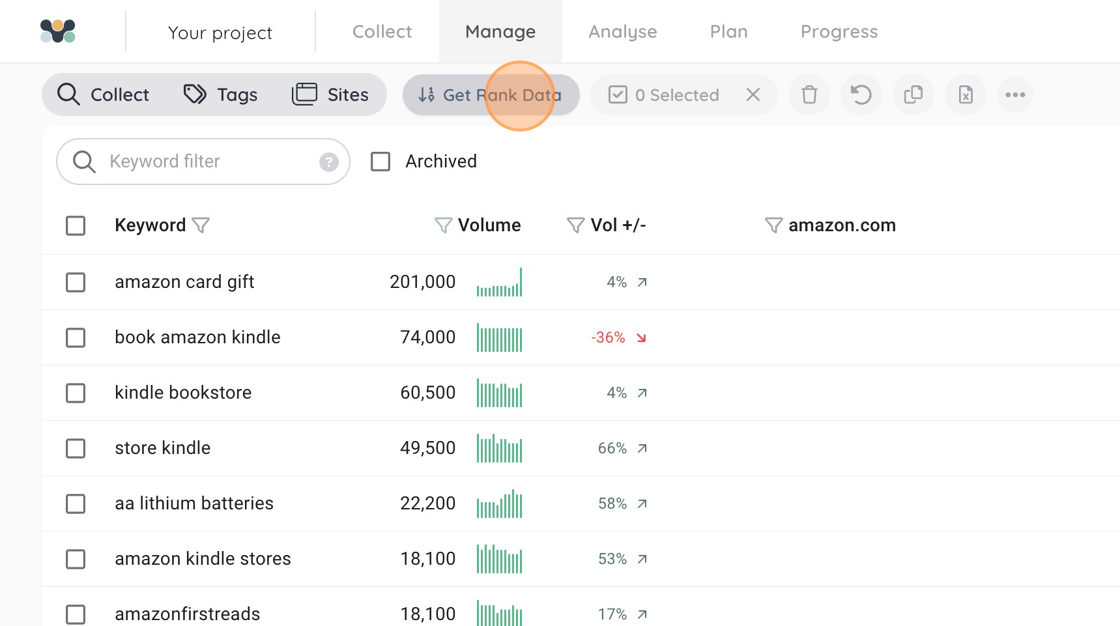Check the kindle bookstore row checkbox

tap(76, 393)
